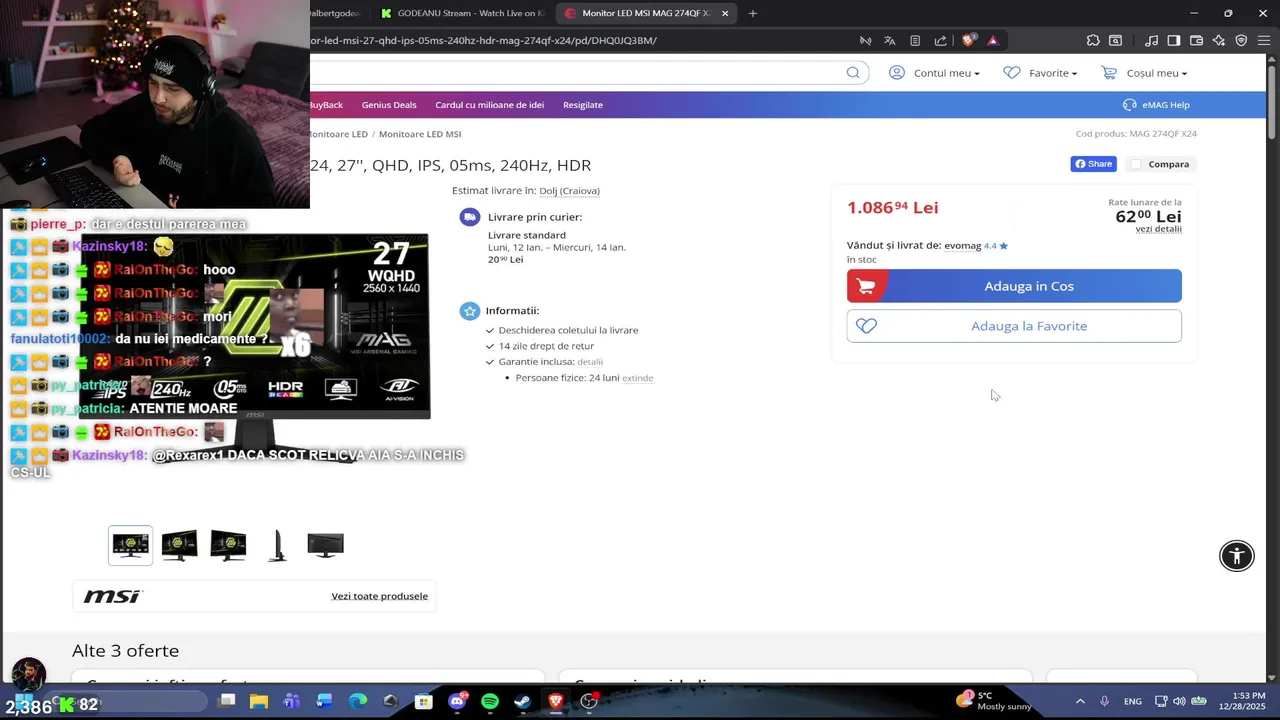Click the MSI brand logo
Viewport: 1280px width, 720px height.
coord(112,596)
